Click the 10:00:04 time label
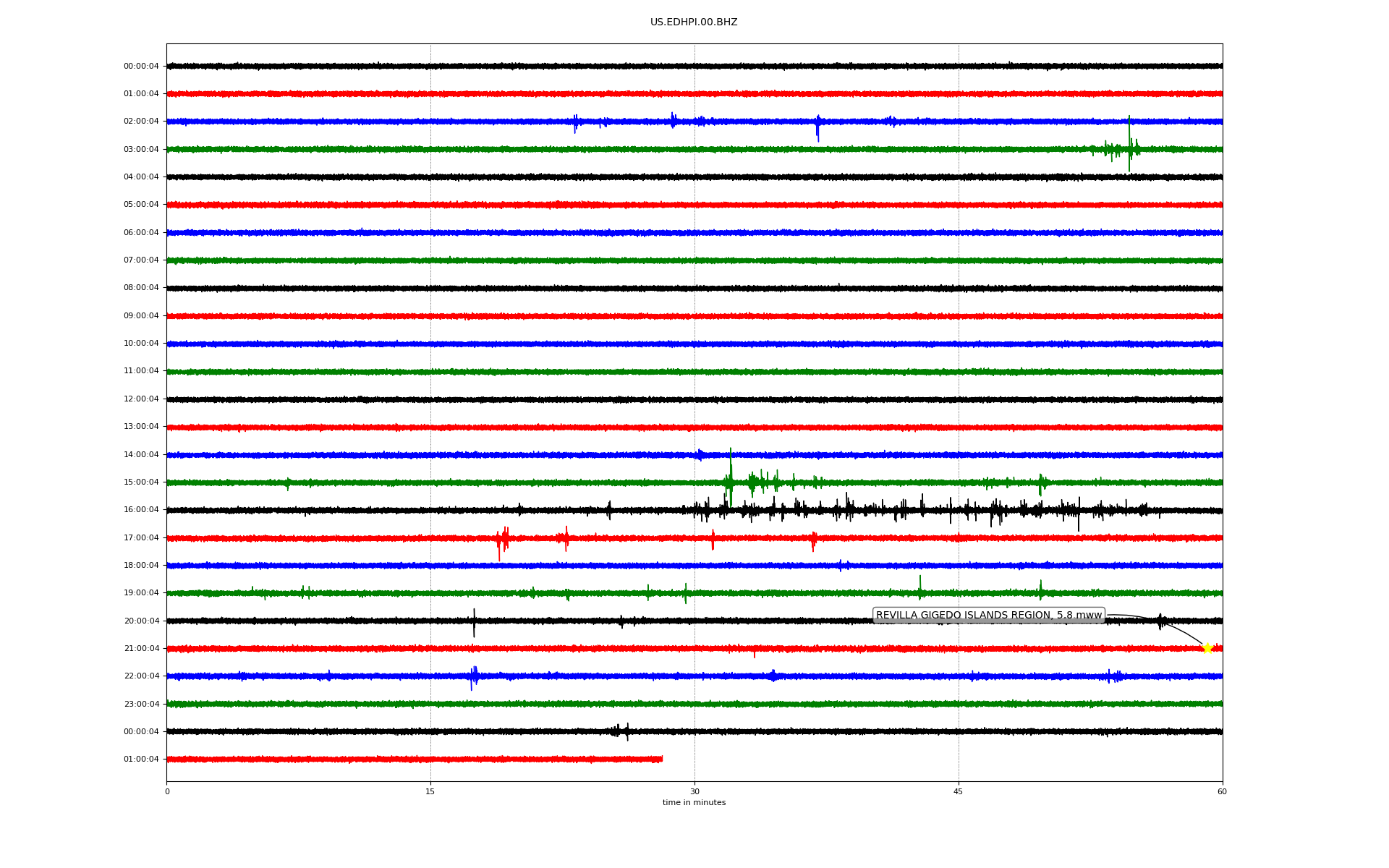The image size is (1389, 868). 141,344
